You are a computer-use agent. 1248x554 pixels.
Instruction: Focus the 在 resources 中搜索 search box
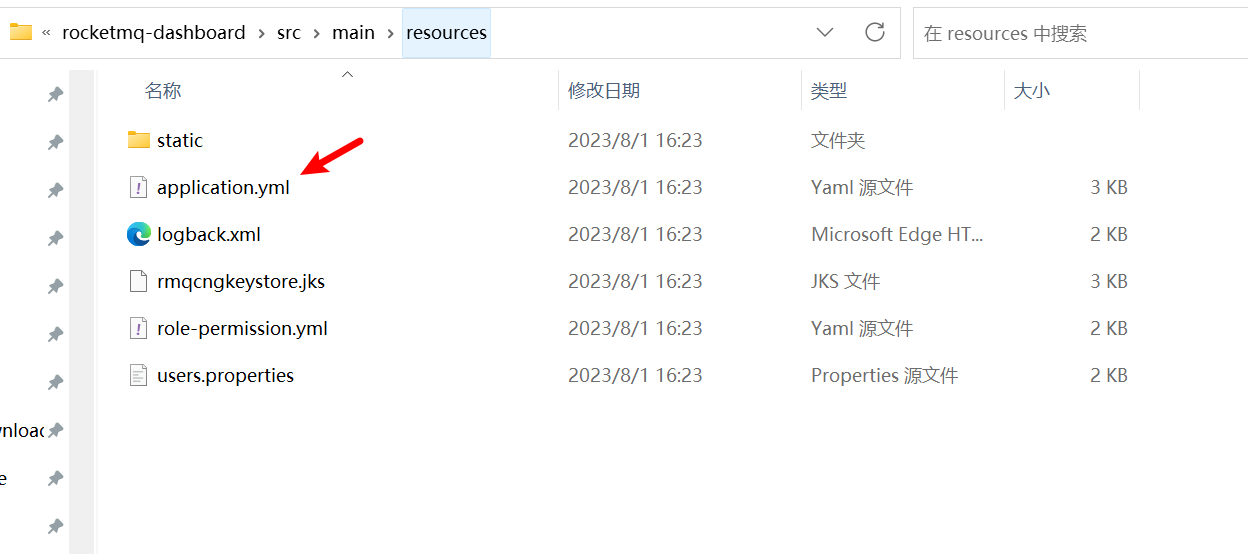pos(1080,33)
